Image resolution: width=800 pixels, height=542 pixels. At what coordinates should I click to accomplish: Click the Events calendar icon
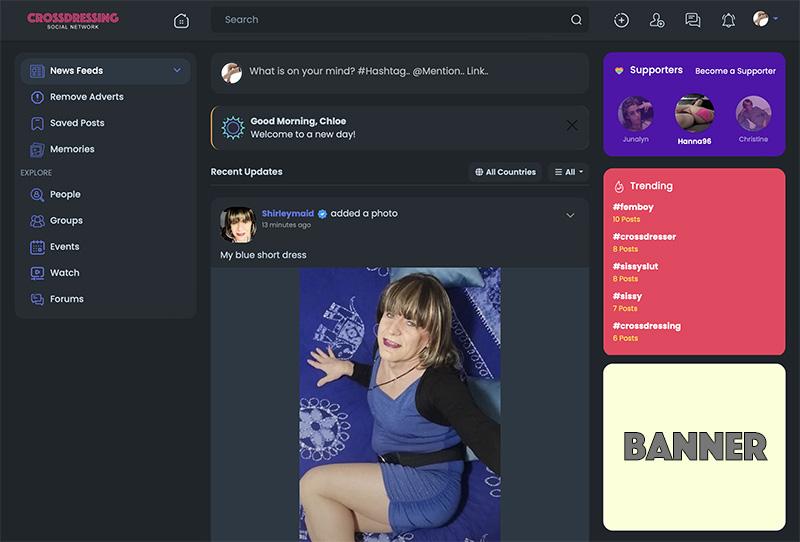[x=37, y=247]
